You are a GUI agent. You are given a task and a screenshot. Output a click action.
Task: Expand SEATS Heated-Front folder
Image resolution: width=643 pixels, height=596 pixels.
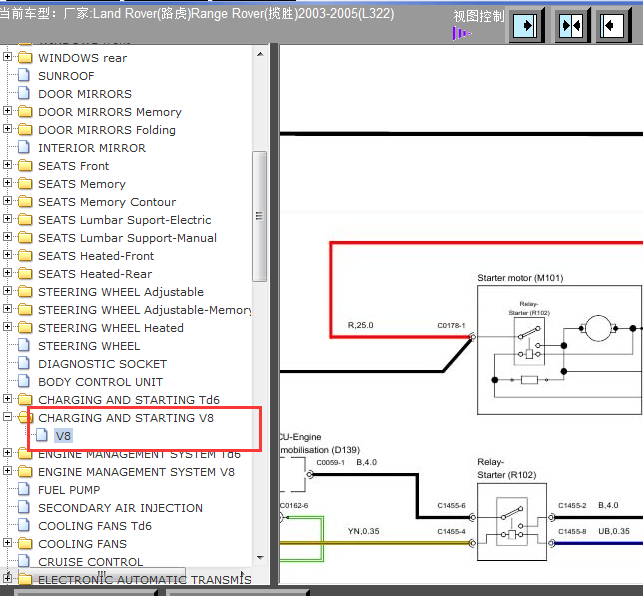[x=7, y=255]
